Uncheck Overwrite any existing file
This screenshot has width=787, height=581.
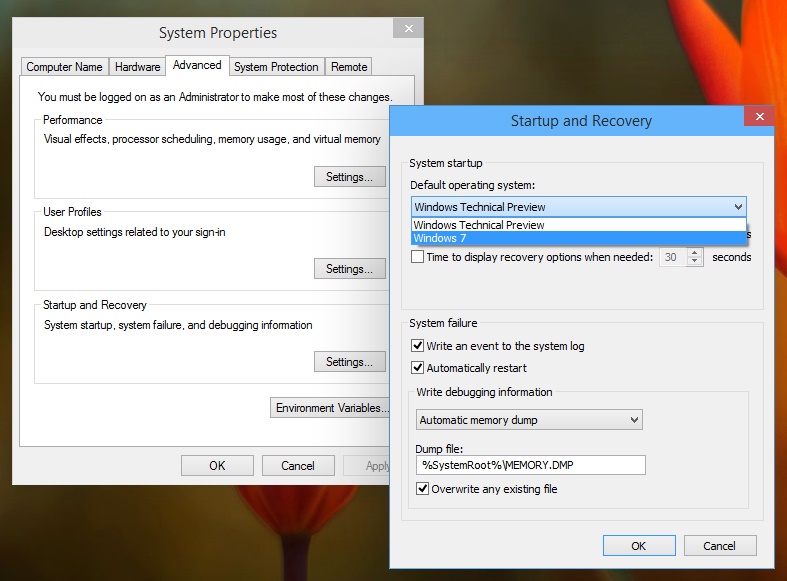pos(422,489)
